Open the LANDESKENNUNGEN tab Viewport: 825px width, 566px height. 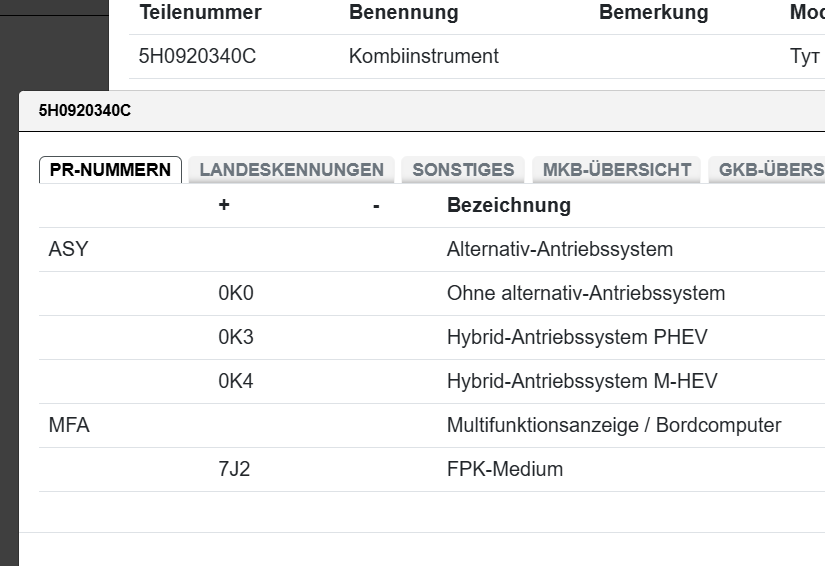[291, 170]
